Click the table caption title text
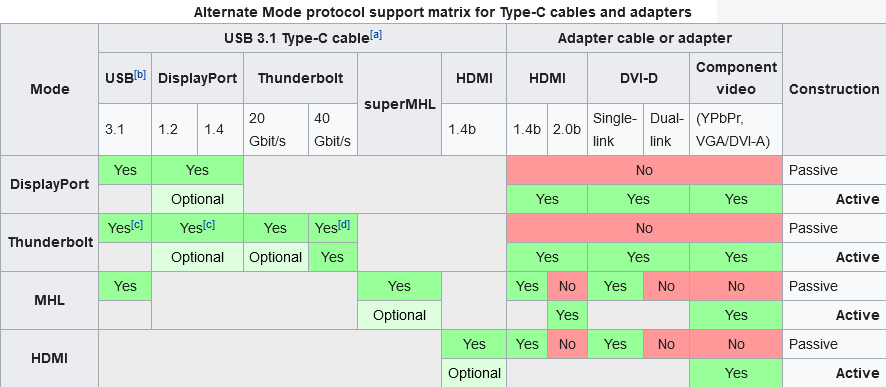Screen dimensions: 886x387 coord(442,12)
